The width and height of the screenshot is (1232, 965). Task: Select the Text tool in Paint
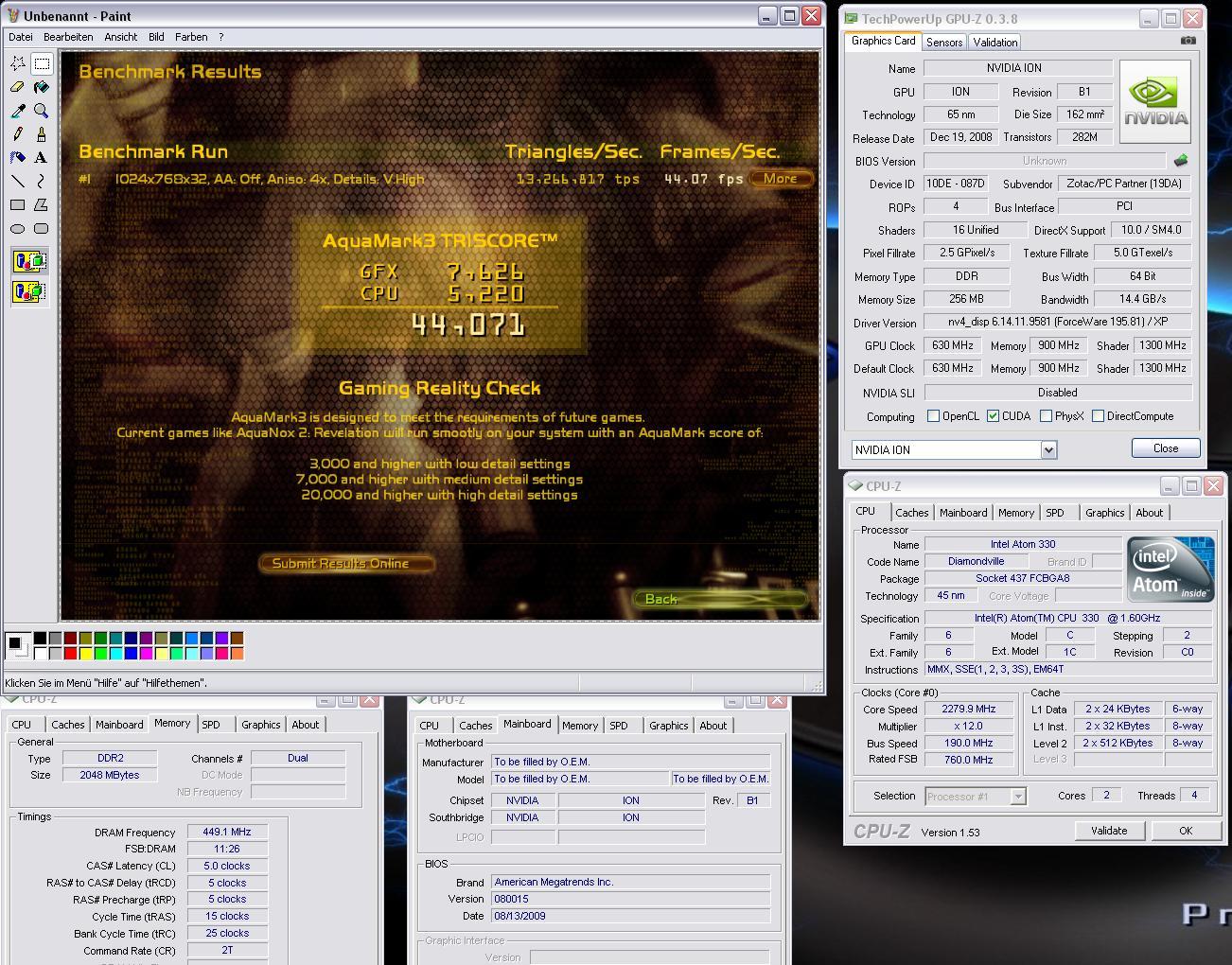pyautogui.click(x=42, y=158)
